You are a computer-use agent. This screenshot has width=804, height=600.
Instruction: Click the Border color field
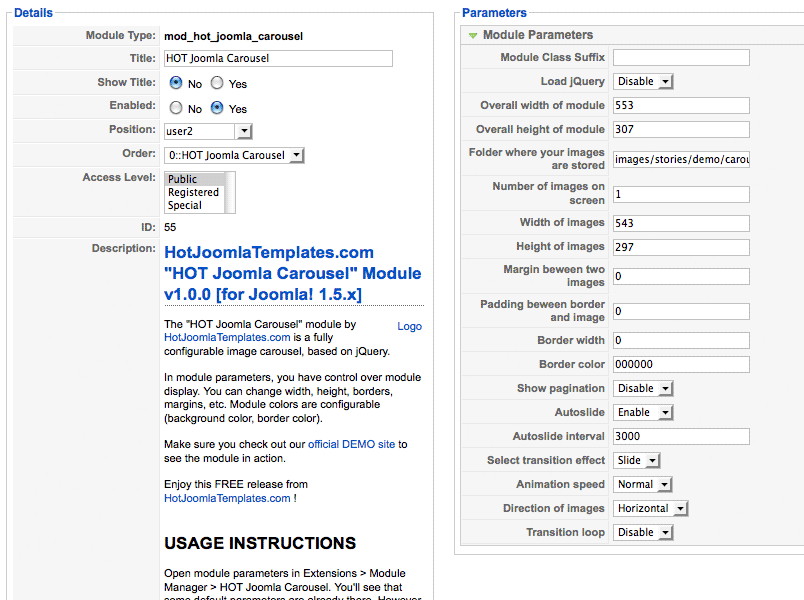click(x=681, y=365)
